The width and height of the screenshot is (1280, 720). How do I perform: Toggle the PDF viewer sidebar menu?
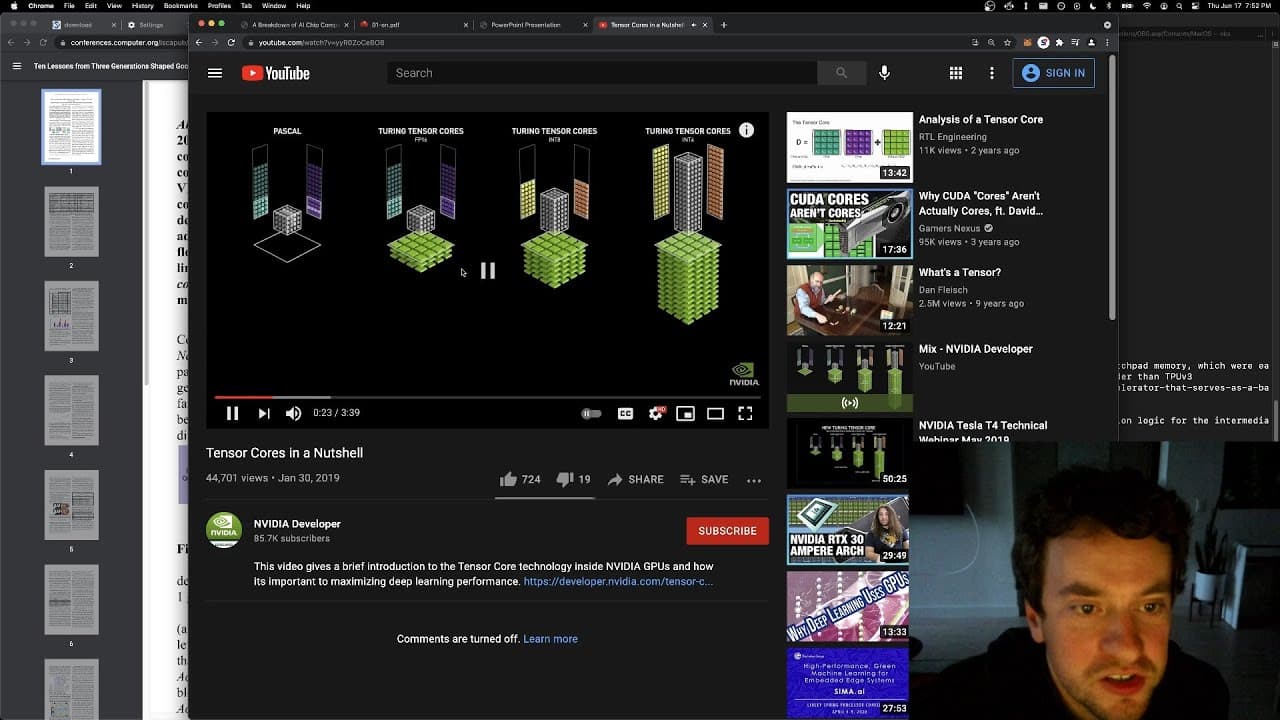click(16, 66)
